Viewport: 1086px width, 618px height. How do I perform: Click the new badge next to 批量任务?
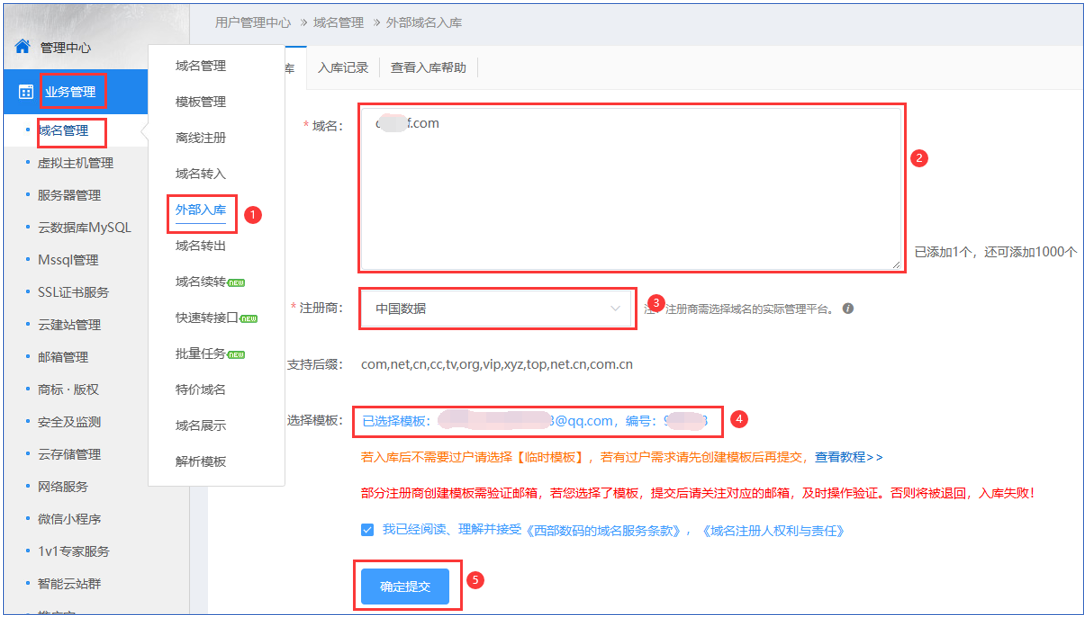pyautogui.click(x=237, y=355)
